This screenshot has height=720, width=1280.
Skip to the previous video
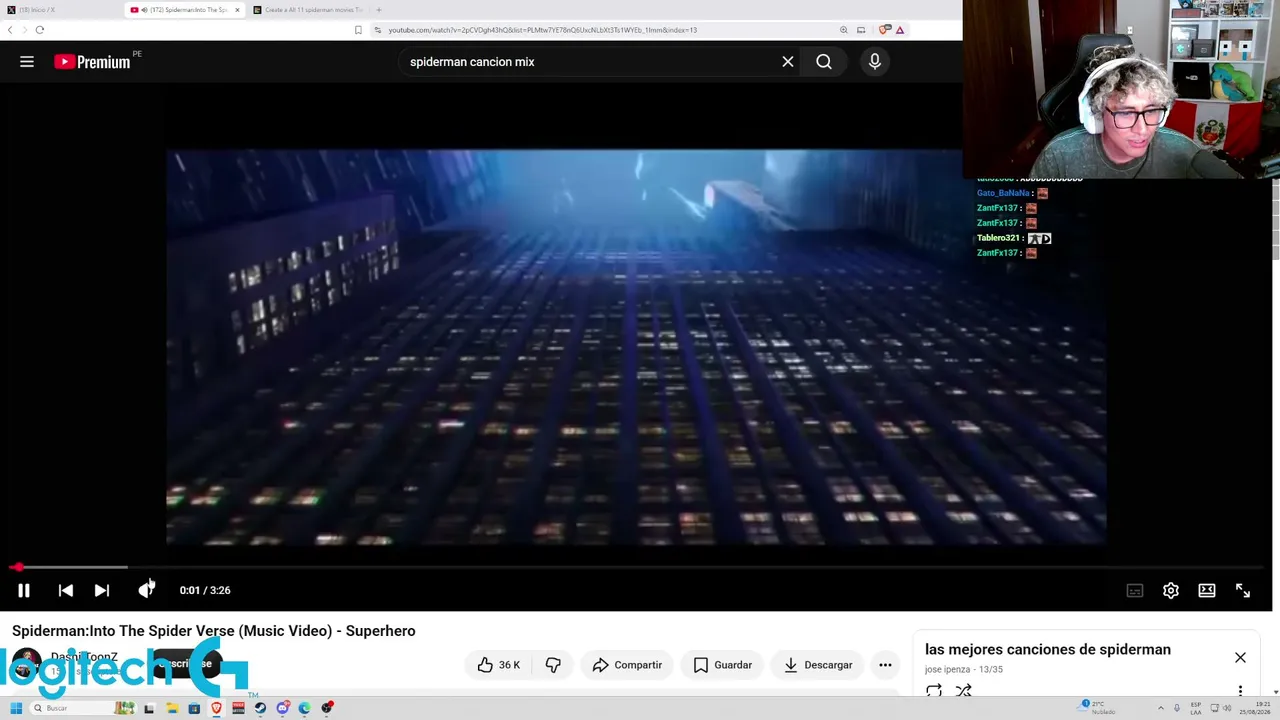pos(66,590)
